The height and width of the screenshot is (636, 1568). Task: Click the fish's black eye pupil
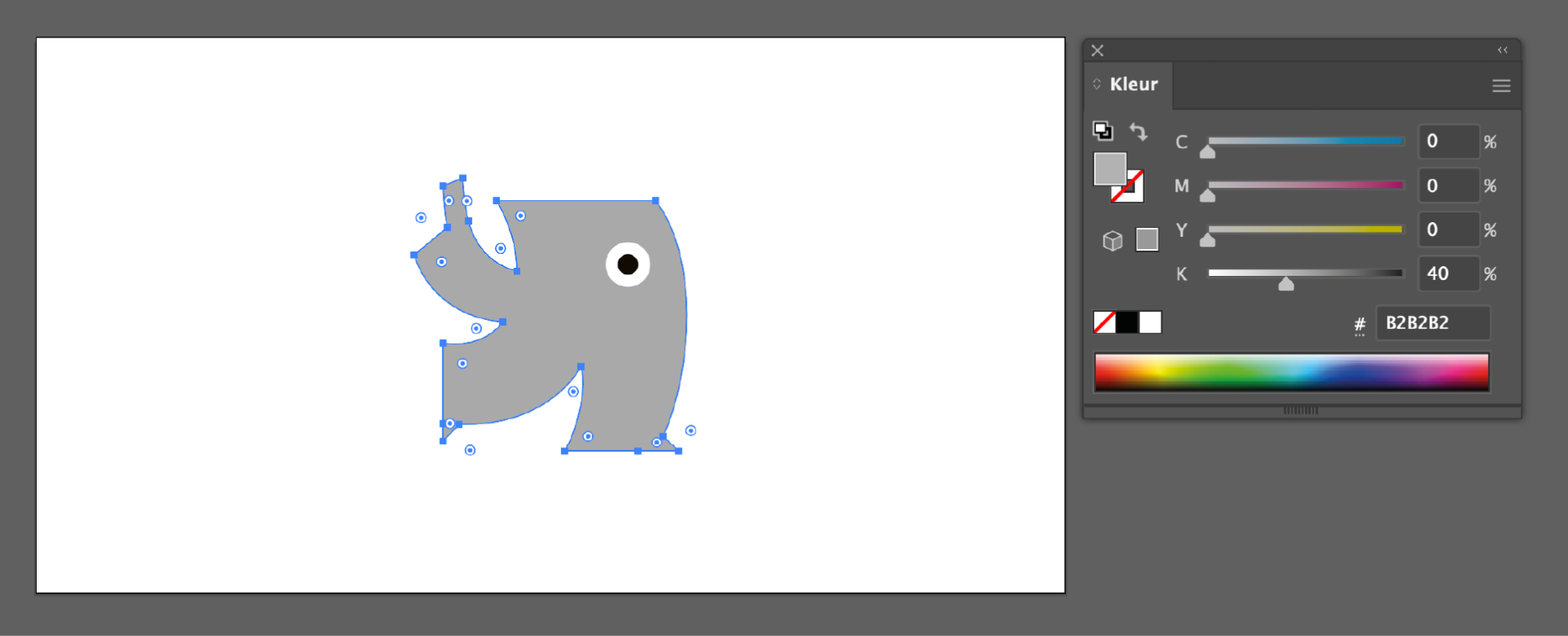(x=627, y=265)
